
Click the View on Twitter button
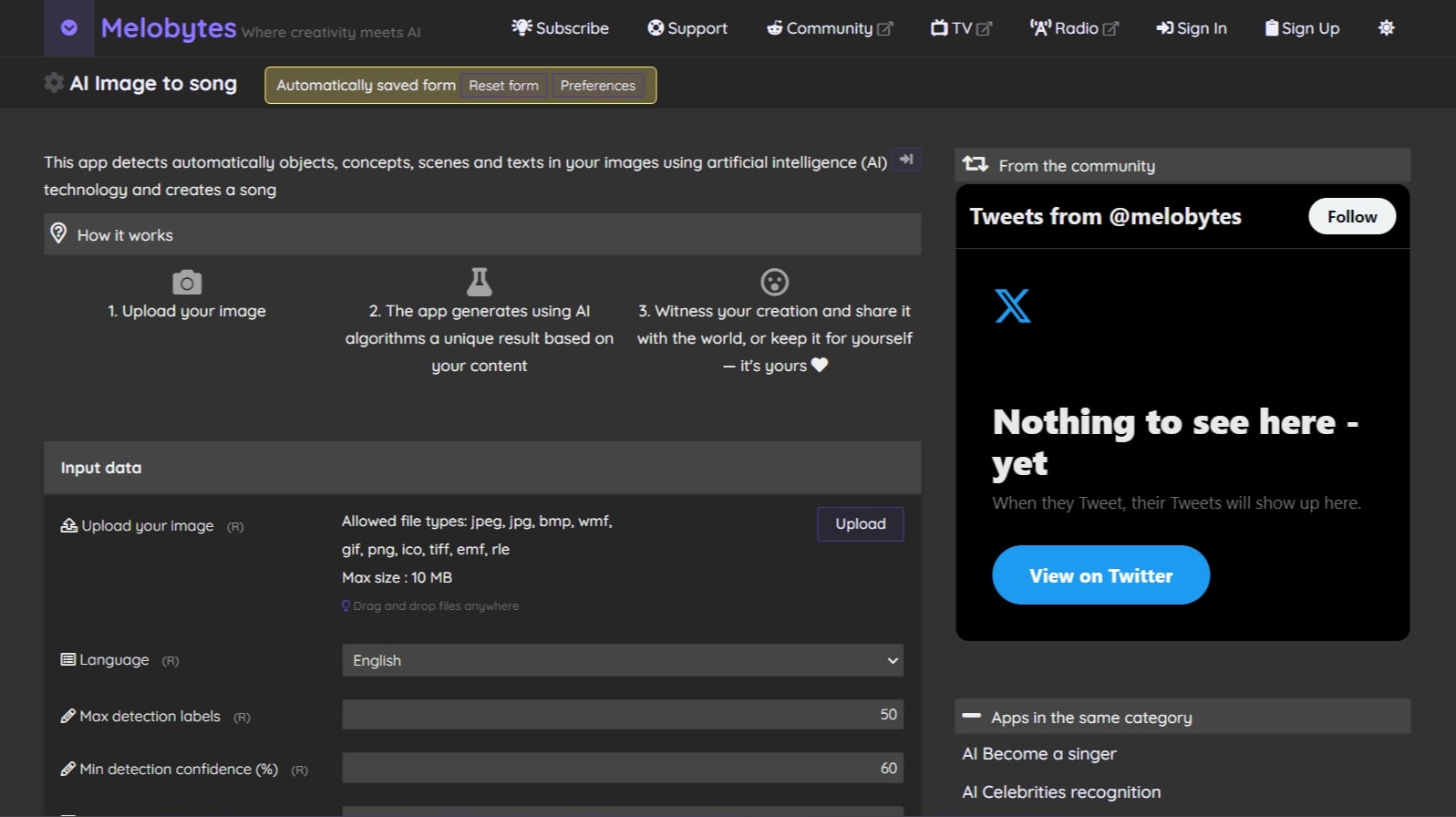point(1100,575)
